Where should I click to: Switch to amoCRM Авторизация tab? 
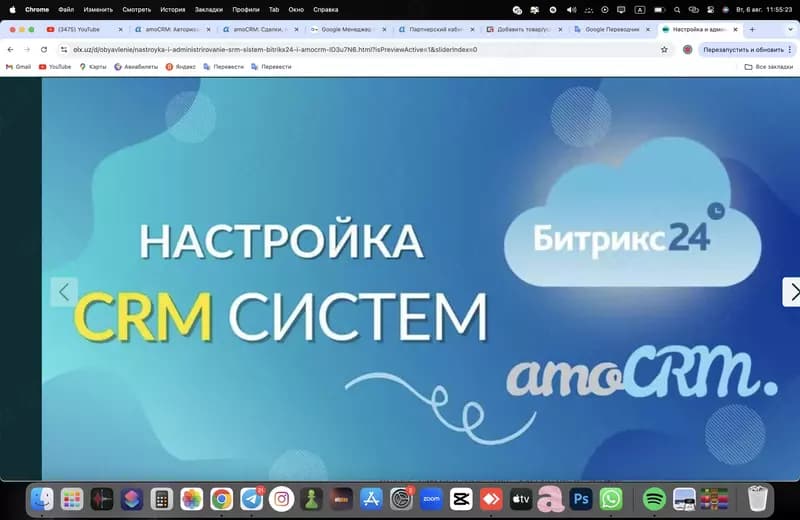click(x=173, y=30)
